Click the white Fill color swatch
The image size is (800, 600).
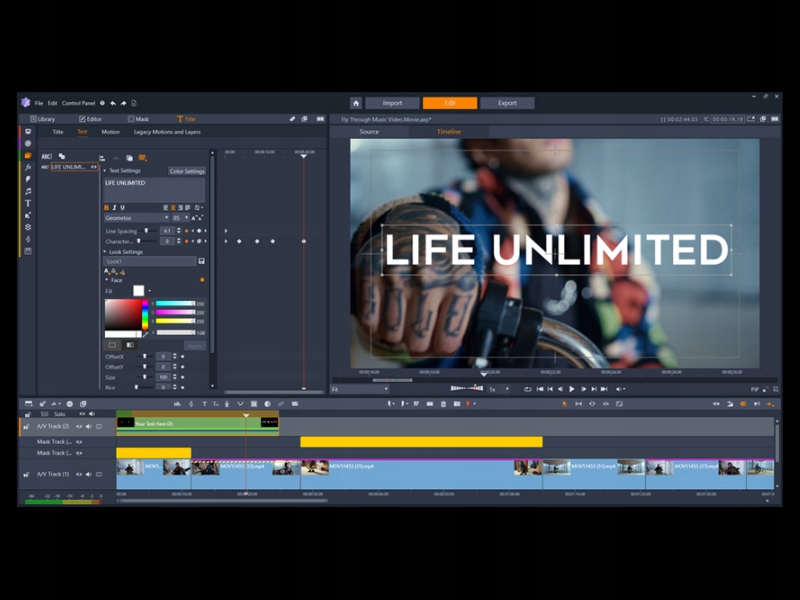pos(139,291)
